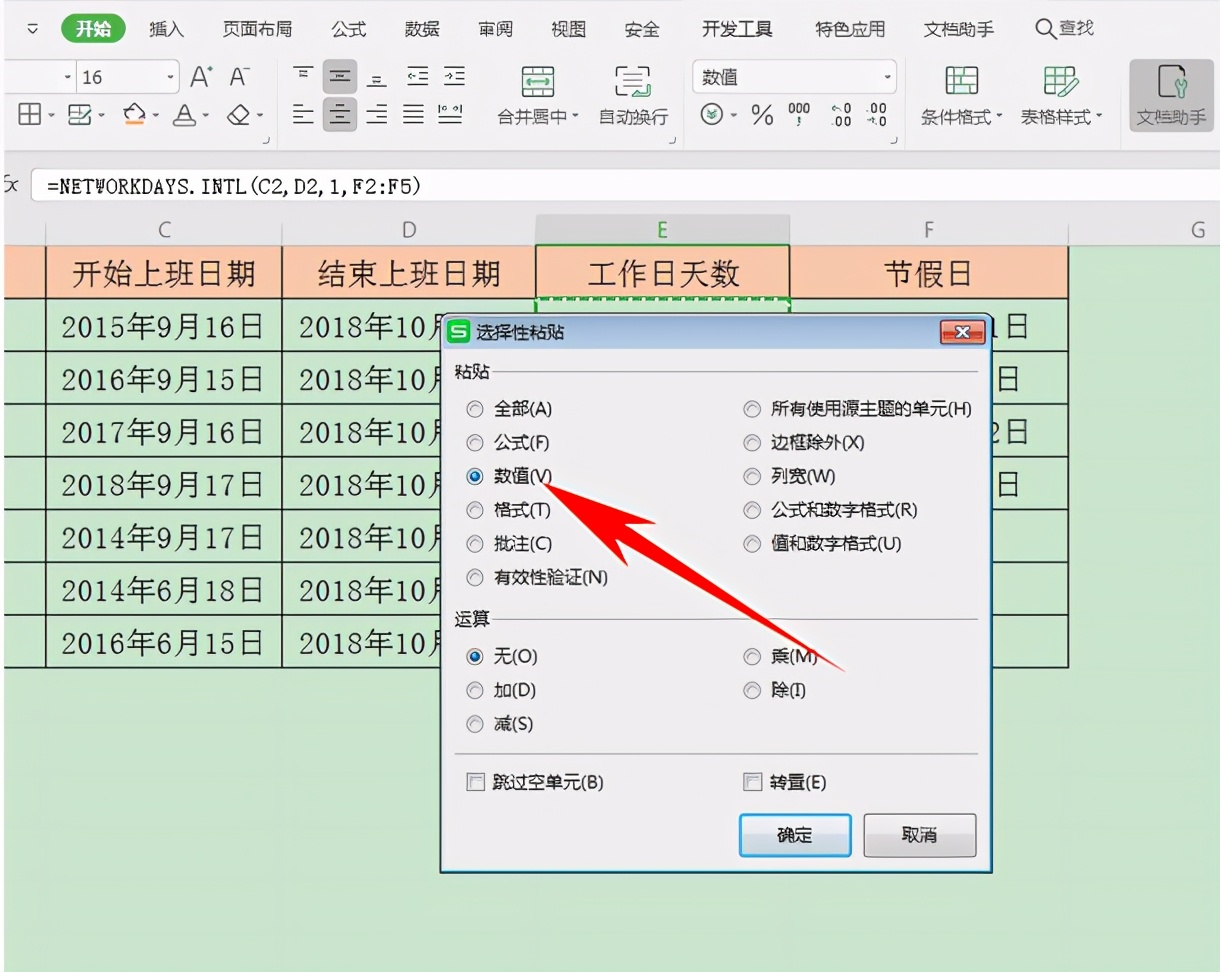This screenshot has height=972, width=1220.
Task: Confirm paste with 确定 button
Action: point(794,836)
